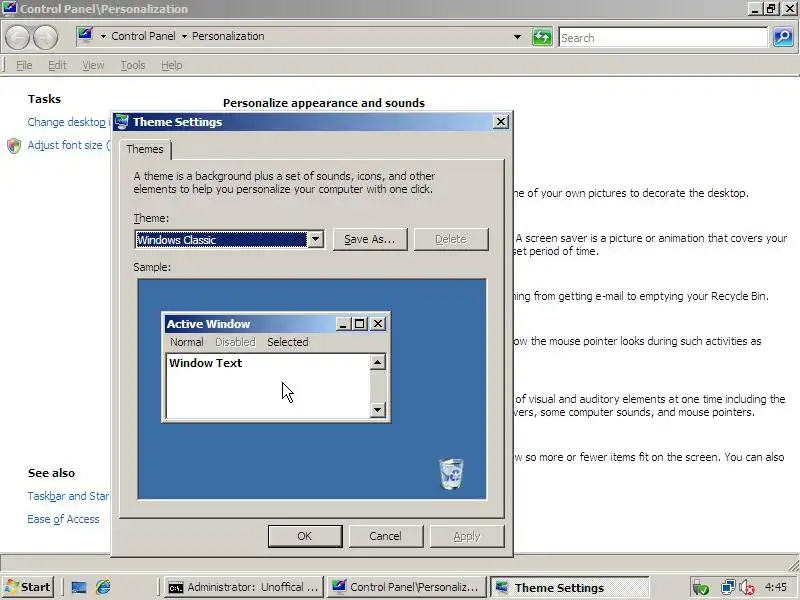
Task: Launch Internet Explorer from quick launch
Action: [103, 587]
